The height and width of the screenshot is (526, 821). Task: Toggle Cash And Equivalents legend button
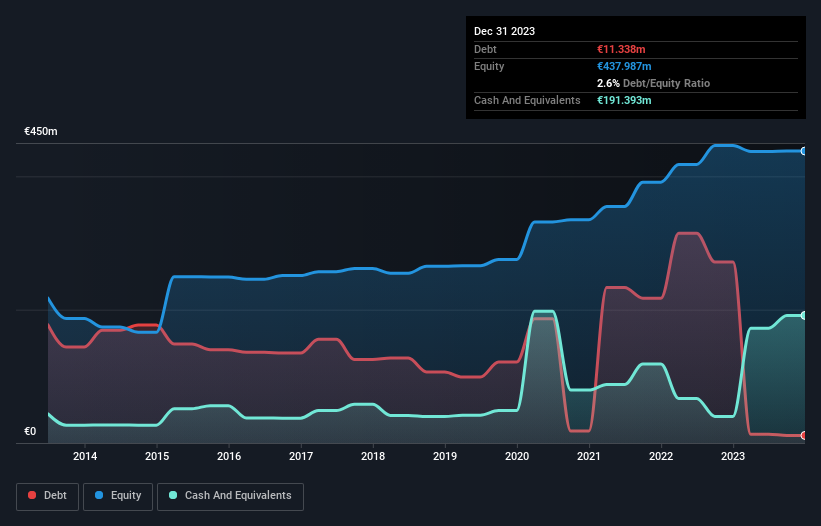[x=230, y=496]
